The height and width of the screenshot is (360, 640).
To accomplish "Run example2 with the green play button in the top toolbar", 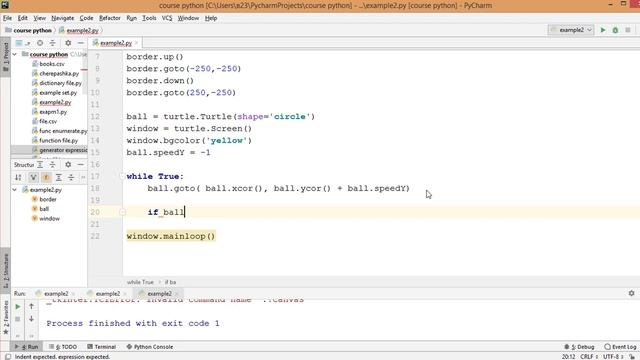I will point(602,30).
